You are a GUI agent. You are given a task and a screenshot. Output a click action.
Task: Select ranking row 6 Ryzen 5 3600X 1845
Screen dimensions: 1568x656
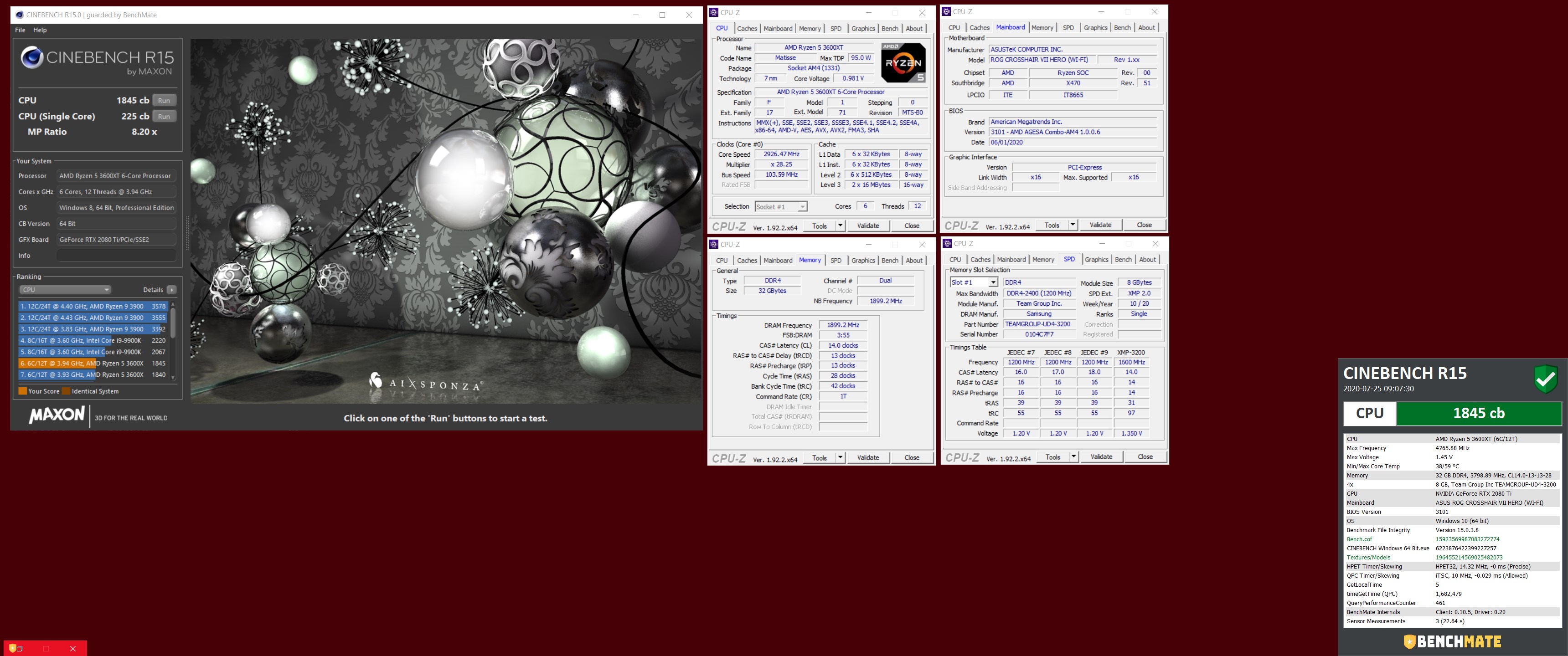(93, 363)
